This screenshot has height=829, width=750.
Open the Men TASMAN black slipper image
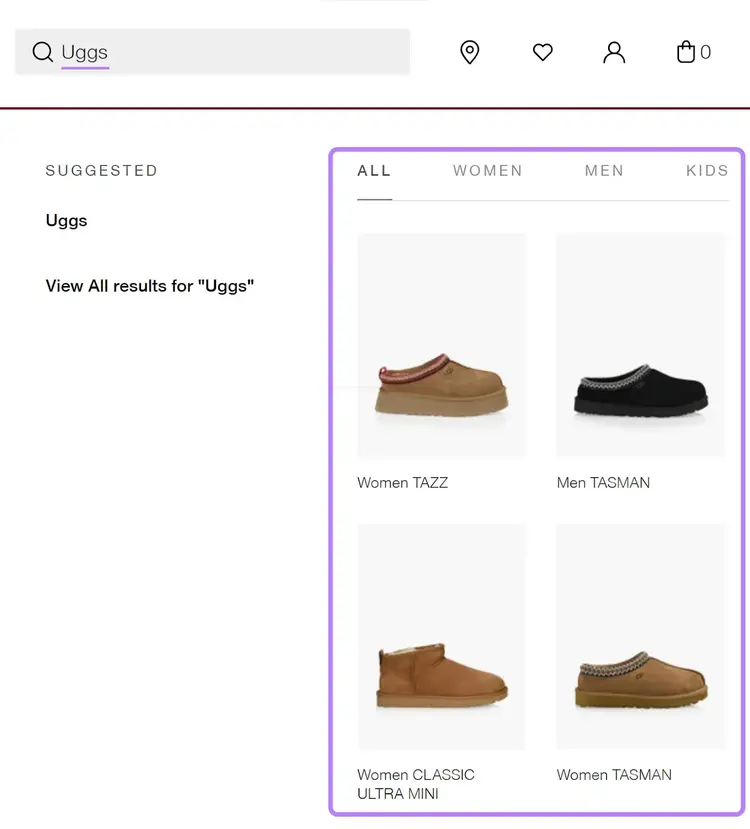point(641,346)
